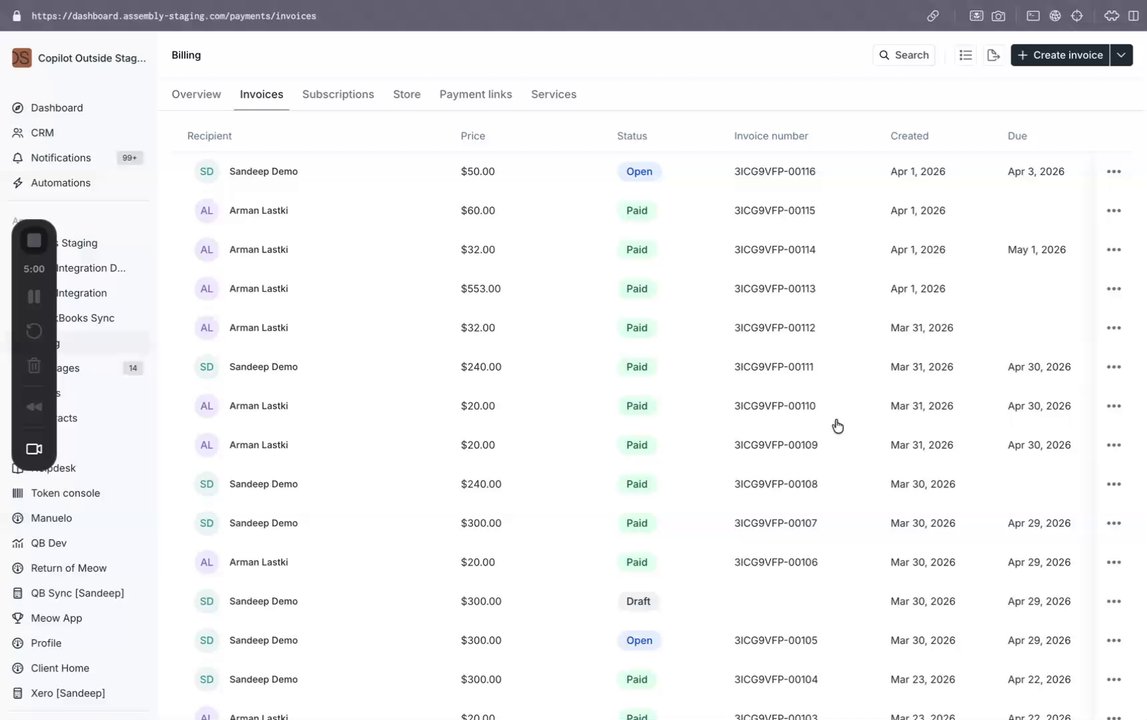Click the Search button
Viewport: 1147px width, 720px height.
tap(903, 55)
